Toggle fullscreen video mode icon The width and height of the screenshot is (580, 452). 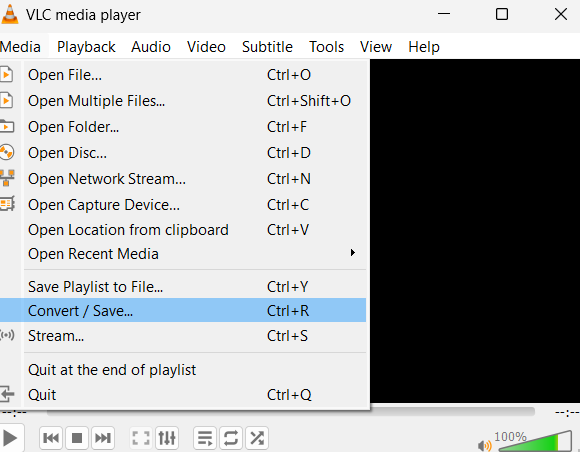point(141,438)
